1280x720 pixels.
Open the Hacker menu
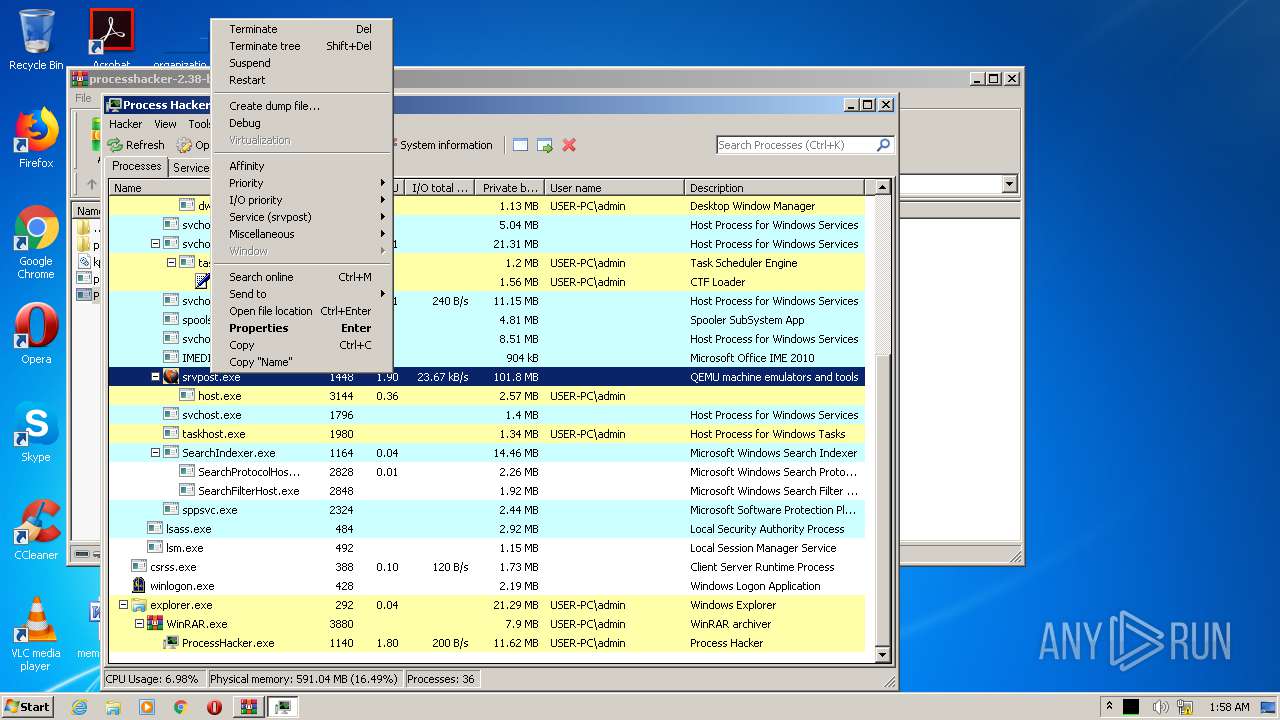(126, 124)
